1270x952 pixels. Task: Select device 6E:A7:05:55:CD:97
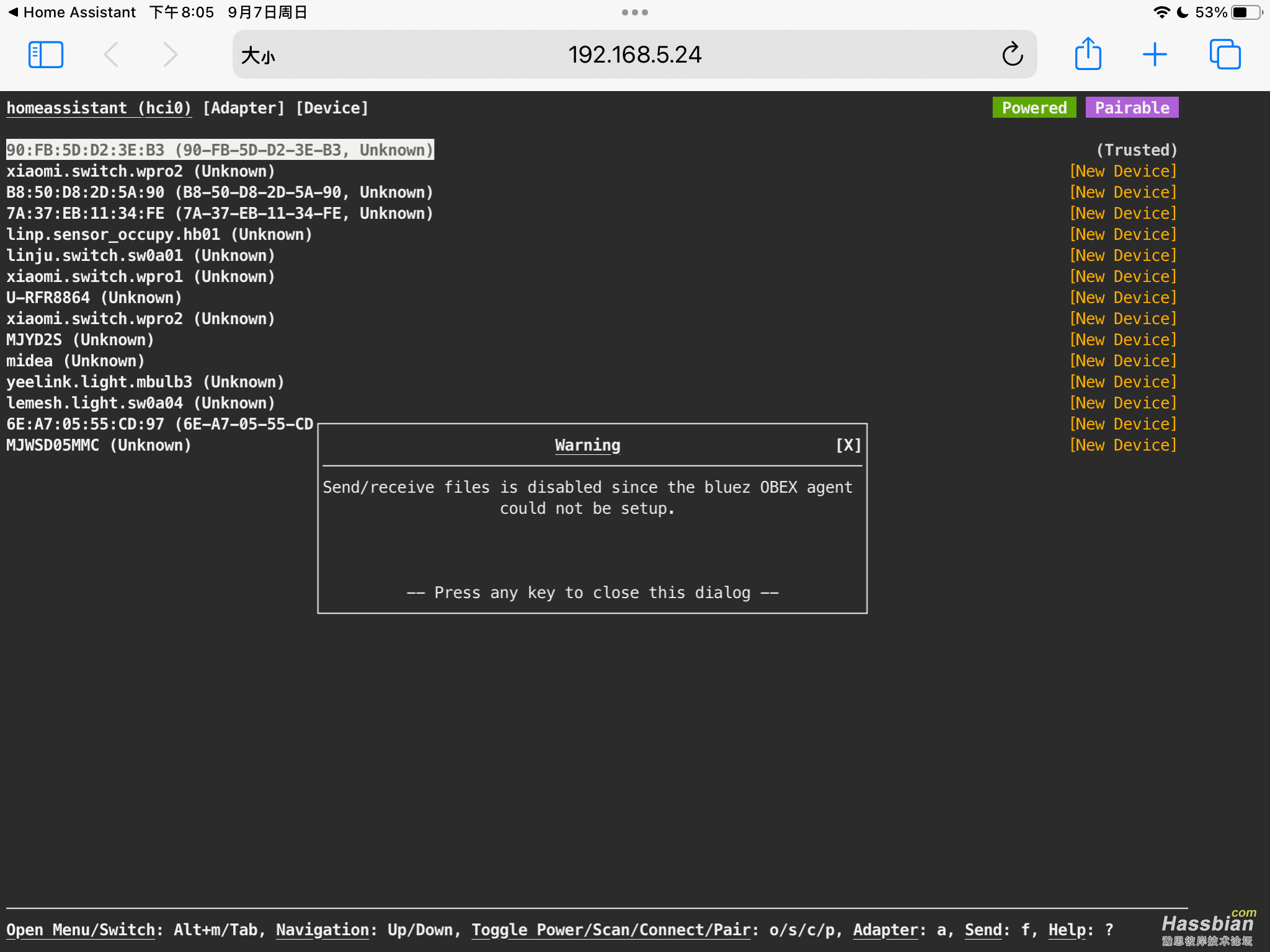160,424
